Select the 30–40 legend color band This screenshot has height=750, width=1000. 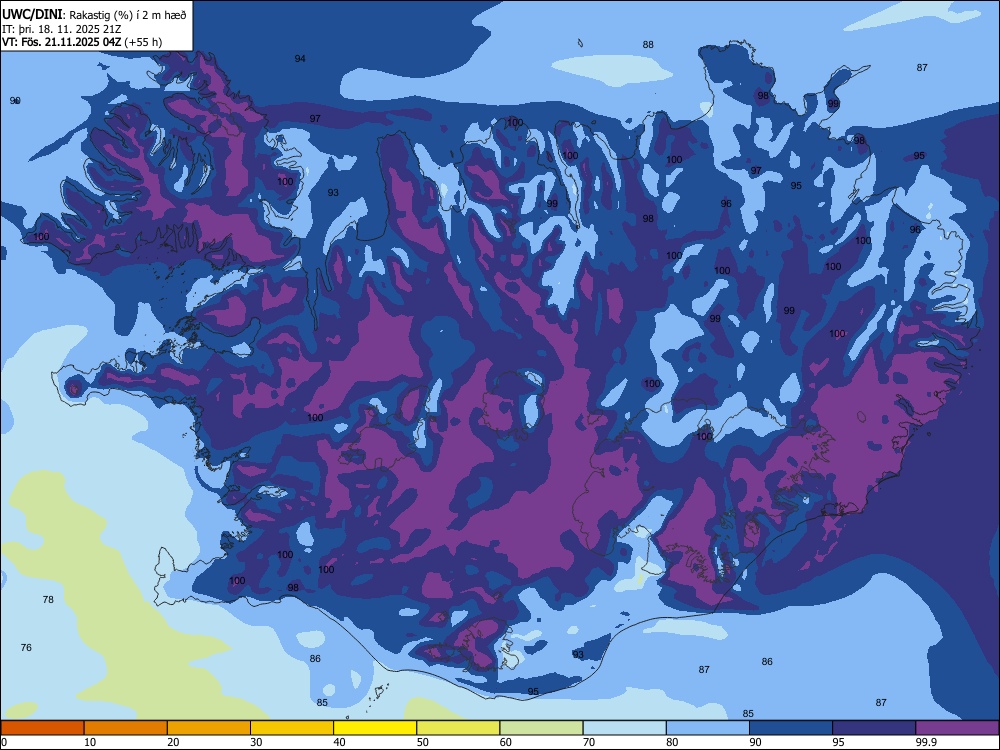pos(292,728)
